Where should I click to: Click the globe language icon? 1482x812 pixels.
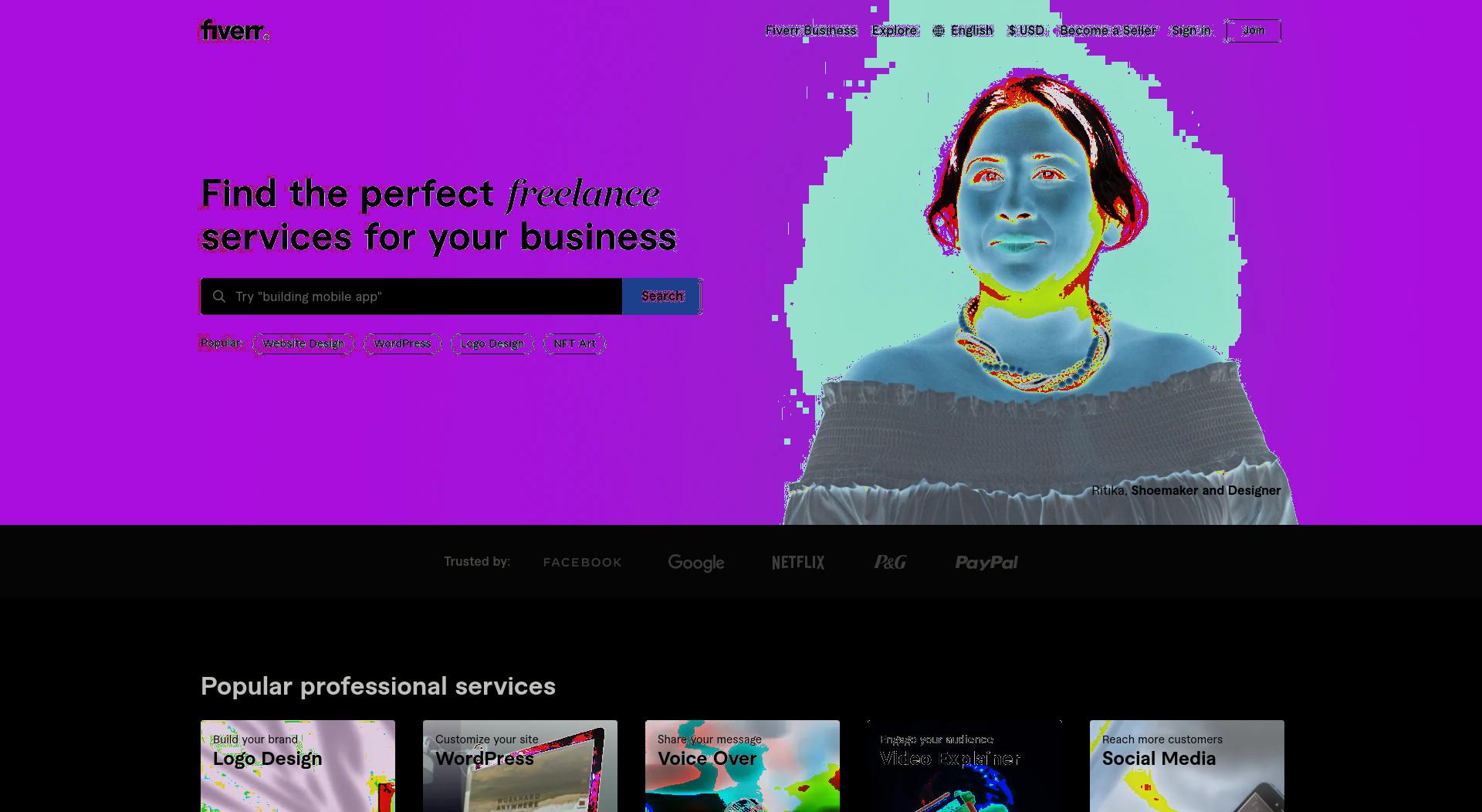coord(939,31)
